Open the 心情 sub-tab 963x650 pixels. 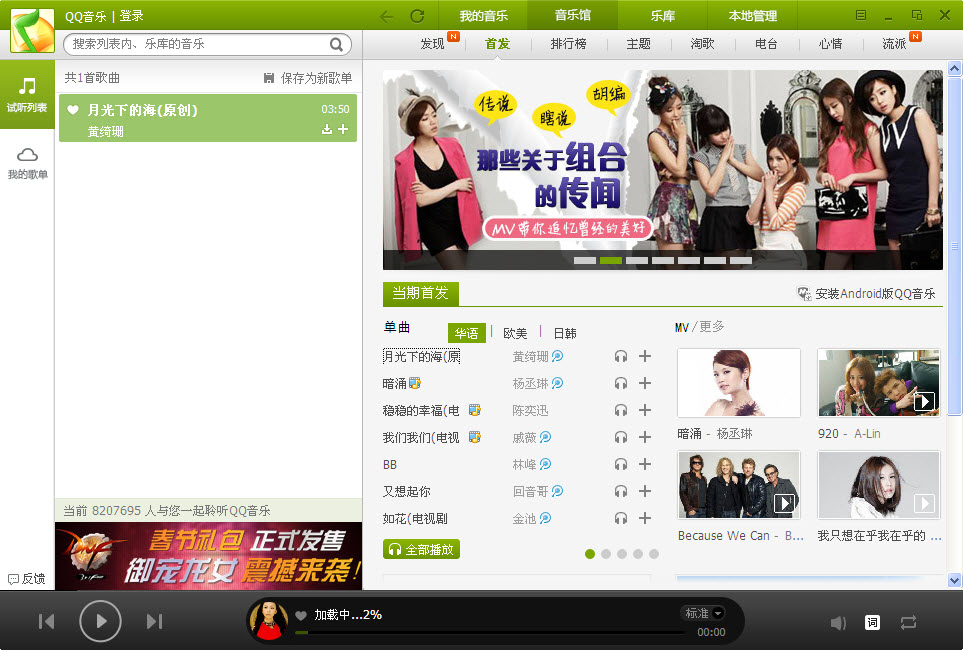pos(830,44)
